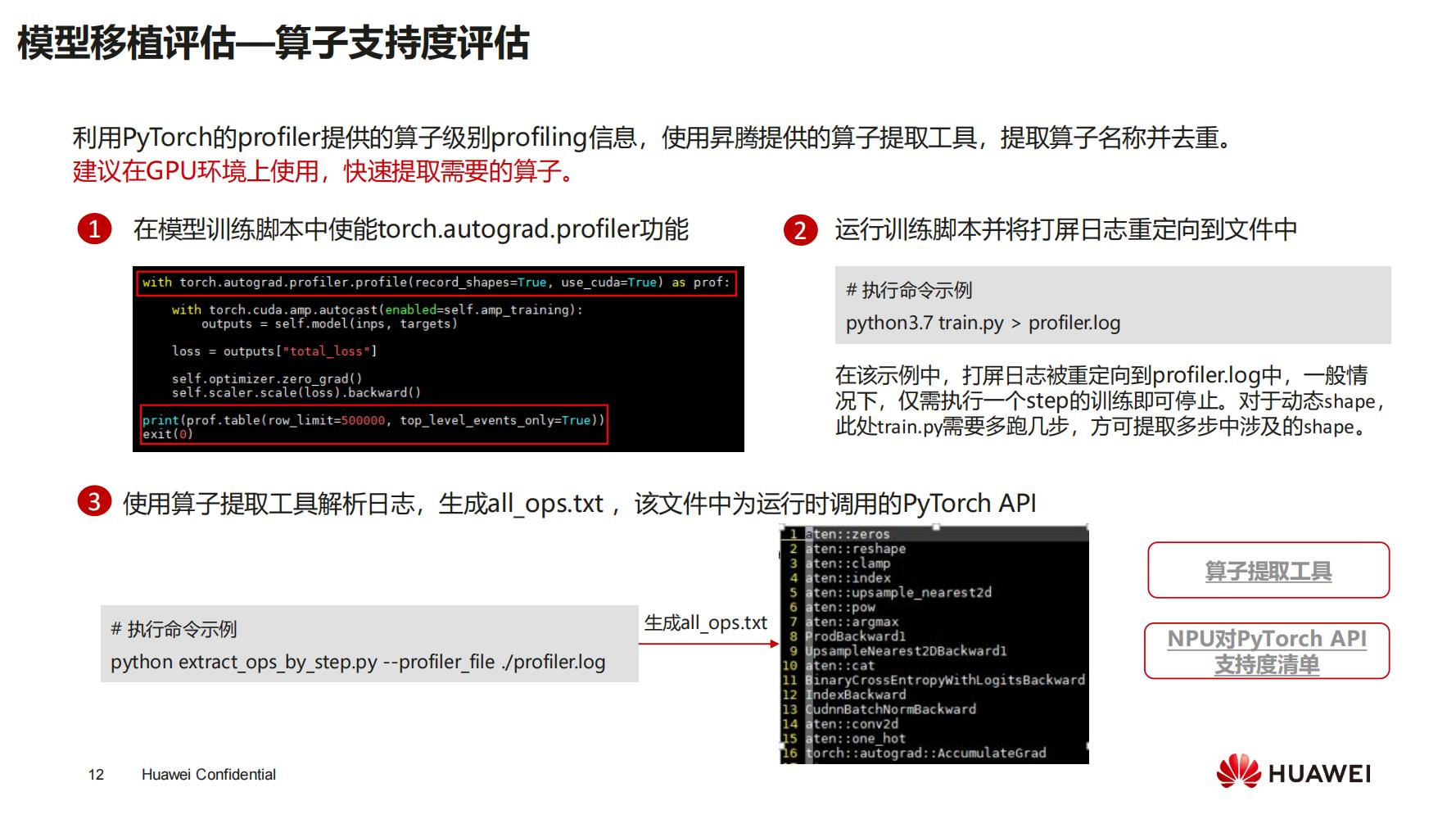Click the step one heading 在模型训练脚本中使能torch.autograd.profiler功能

click(411, 229)
